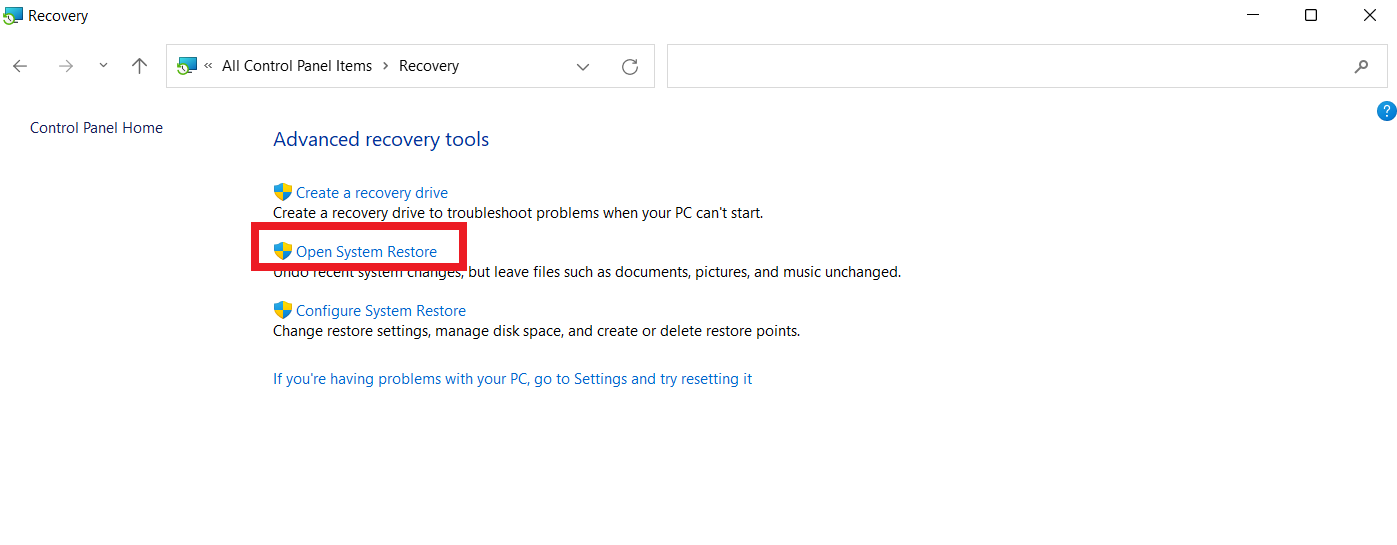The width and height of the screenshot is (1397, 545).
Task: Open the Control Panel Home link
Action: [96, 128]
